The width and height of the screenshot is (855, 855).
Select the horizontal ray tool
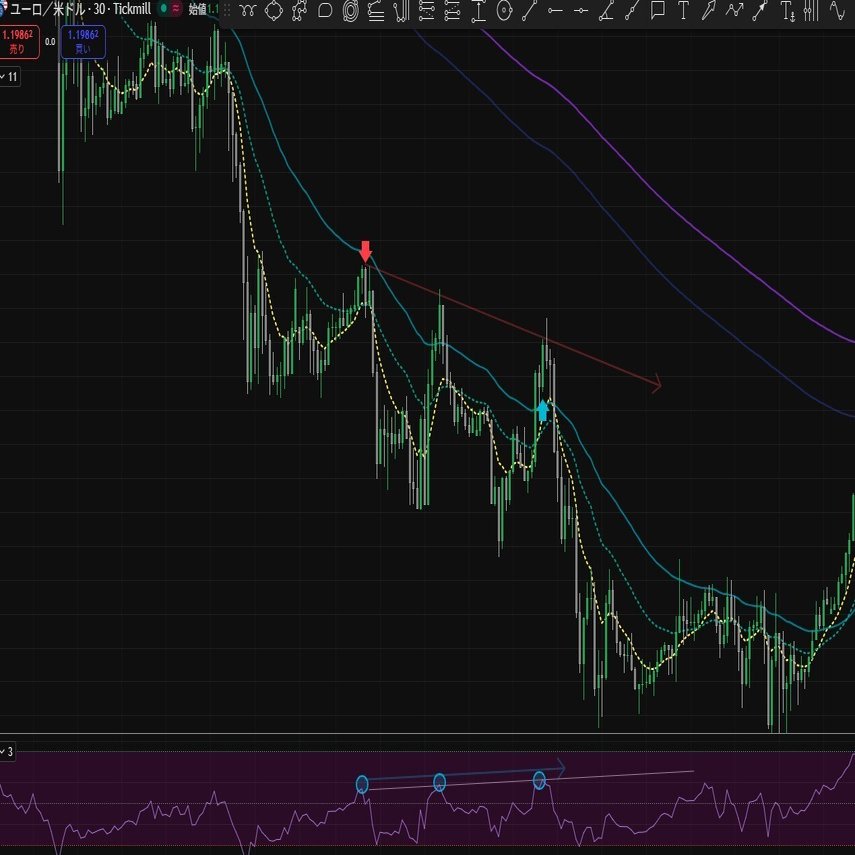click(555, 10)
